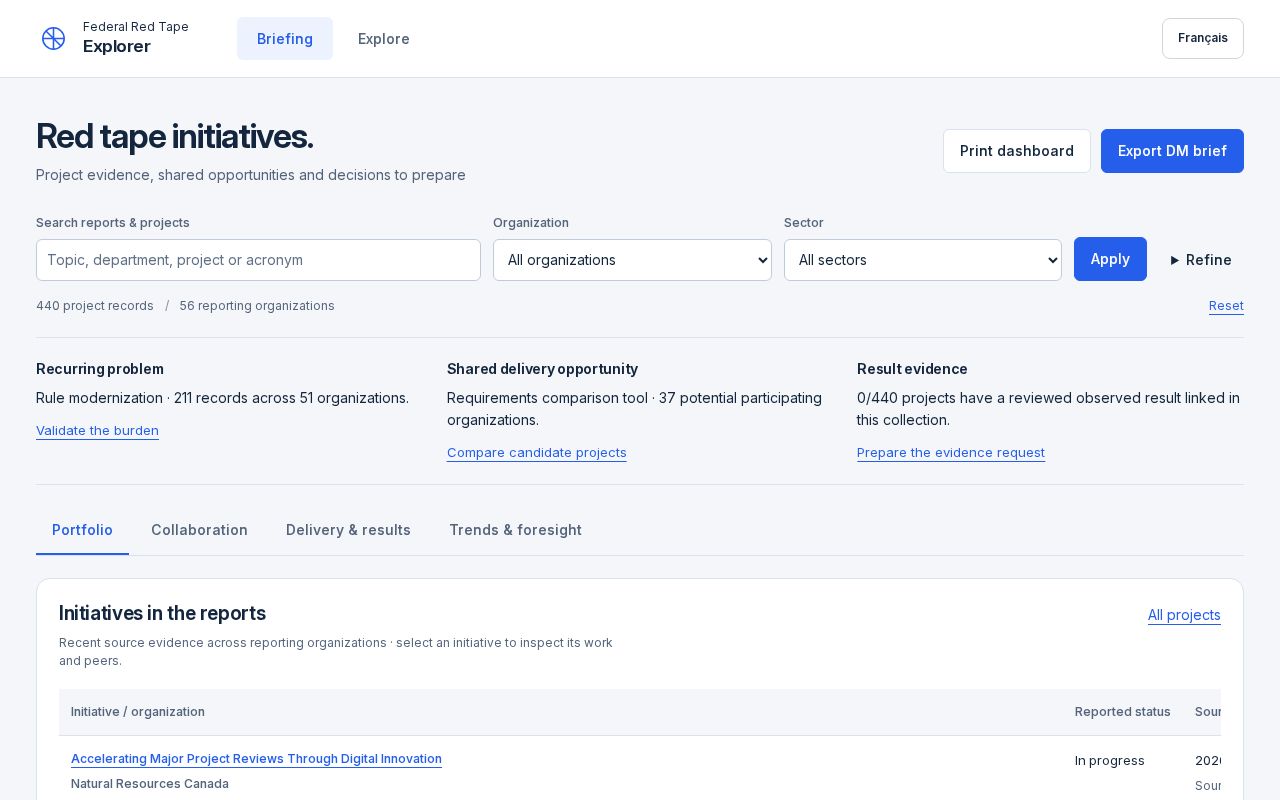Image resolution: width=1280 pixels, height=800 pixels.
Task: Open Prepare the evidence request link
Action: 951,453
